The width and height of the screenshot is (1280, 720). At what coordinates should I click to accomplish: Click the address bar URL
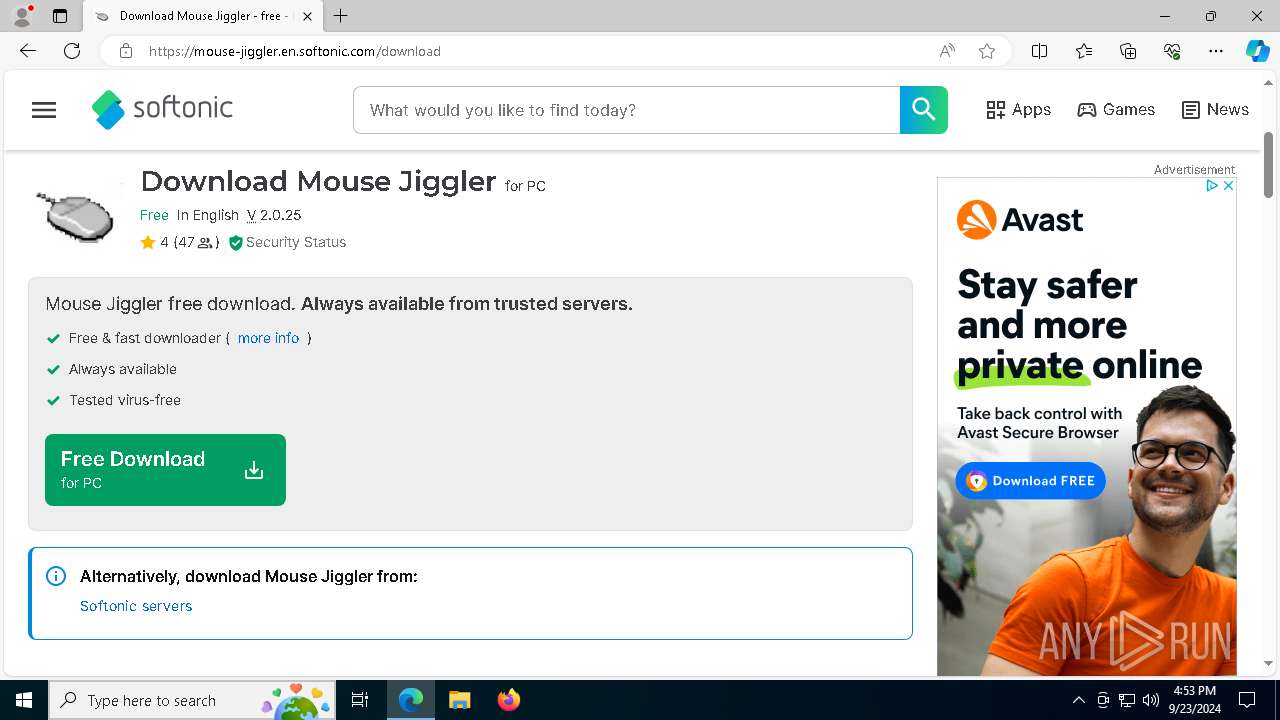pyautogui.click(x=295, y=51)
